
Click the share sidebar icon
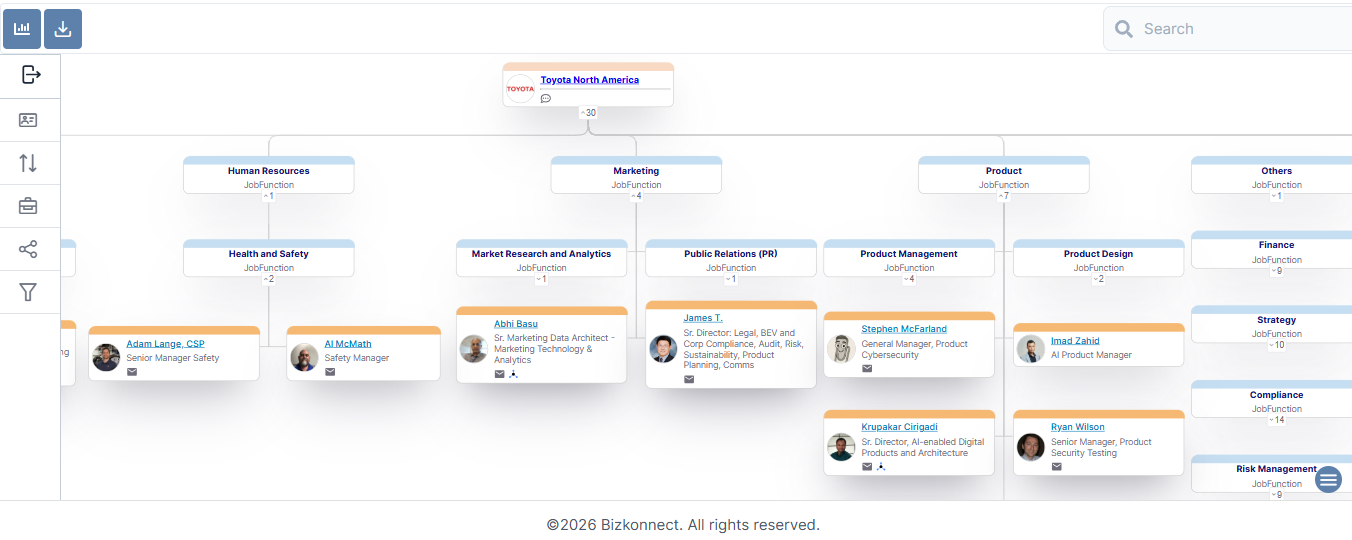click(28, 249)
